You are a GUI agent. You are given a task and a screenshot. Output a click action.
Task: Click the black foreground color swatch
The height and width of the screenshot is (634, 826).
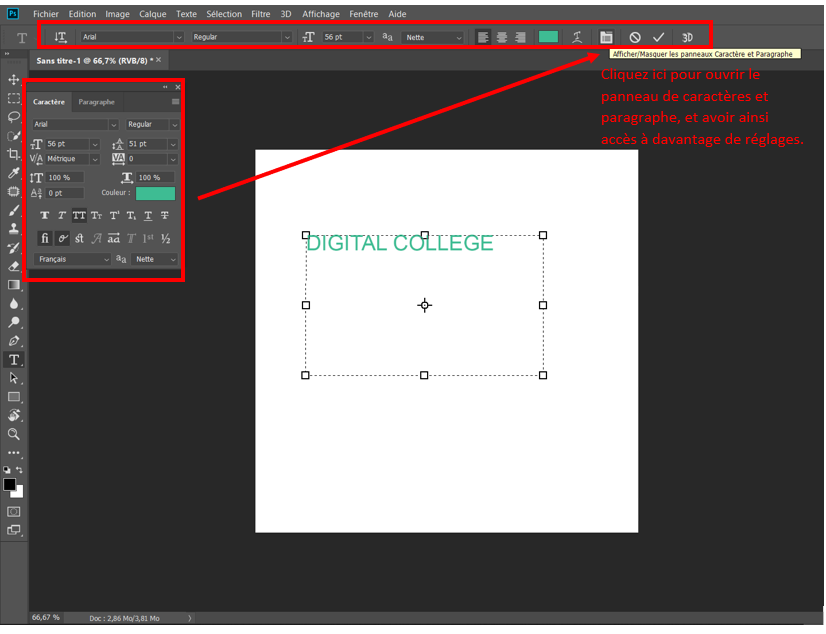coord(9,484)
